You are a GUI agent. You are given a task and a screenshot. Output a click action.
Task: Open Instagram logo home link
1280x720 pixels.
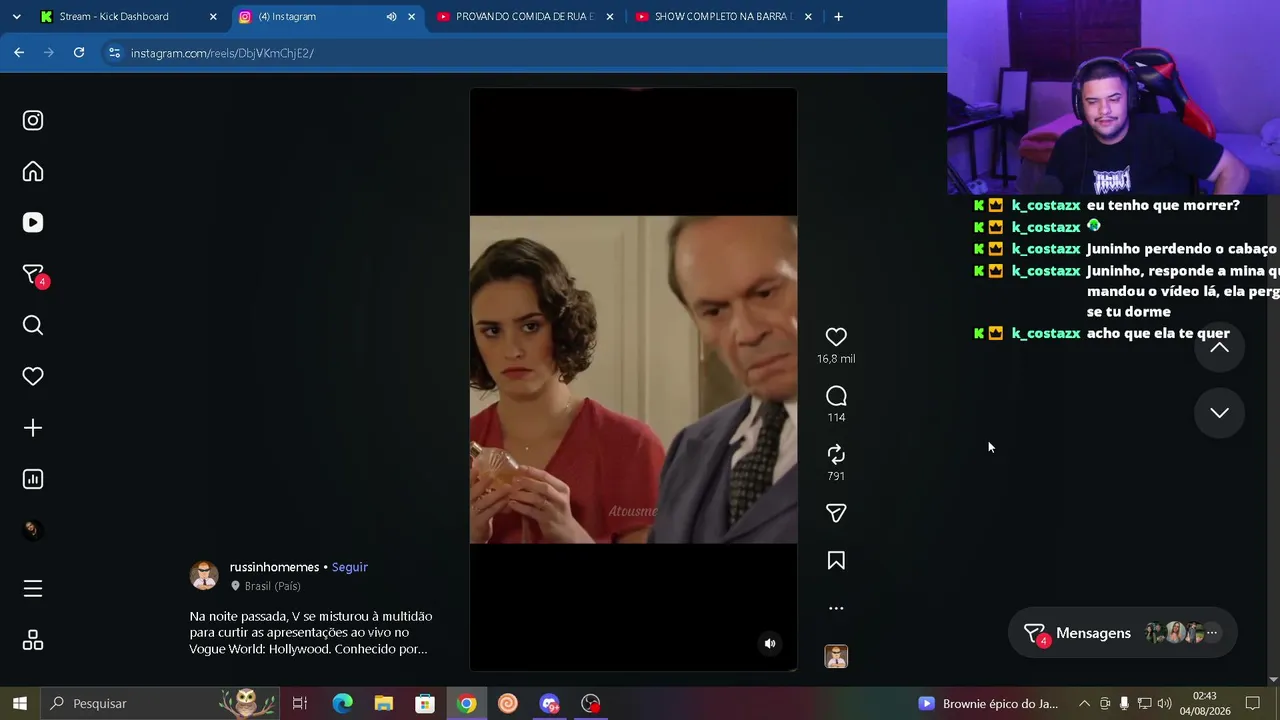pos(33,120)
